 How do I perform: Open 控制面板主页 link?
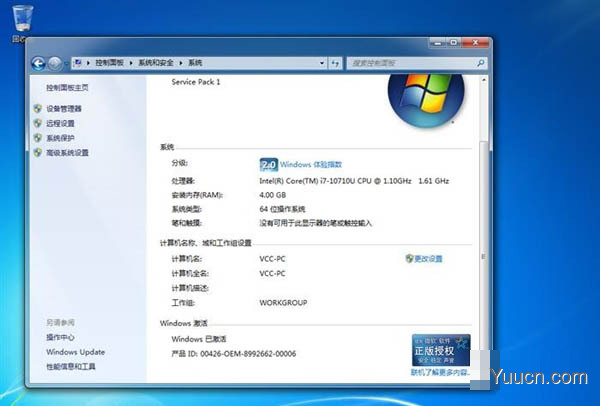(67, 88)
